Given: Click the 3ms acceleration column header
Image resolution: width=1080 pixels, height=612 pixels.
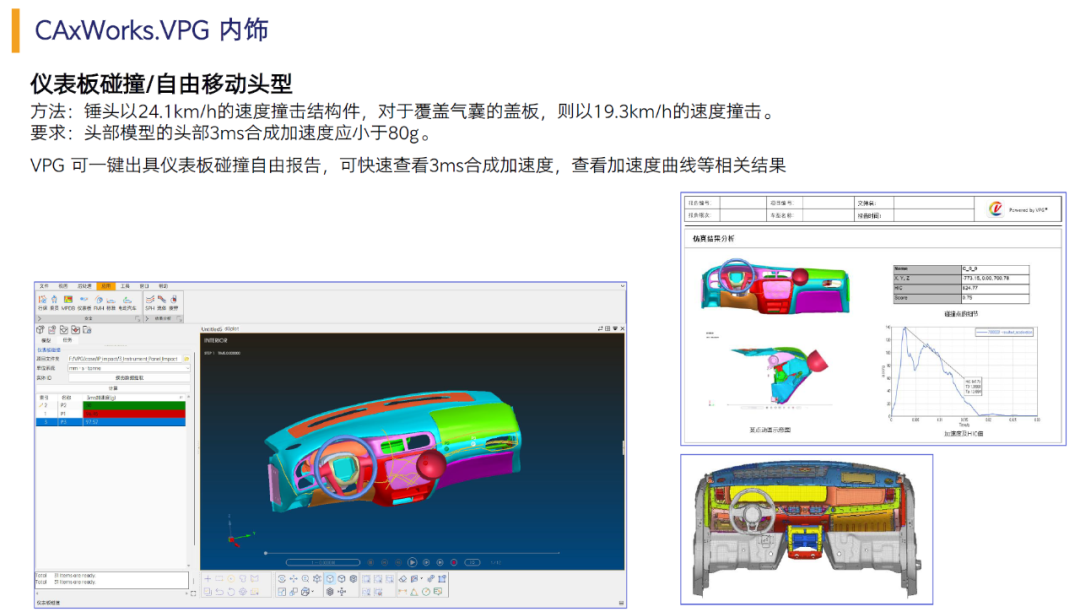Looking at the screenshot, I should pyautogui.click(x=134, y=397).
